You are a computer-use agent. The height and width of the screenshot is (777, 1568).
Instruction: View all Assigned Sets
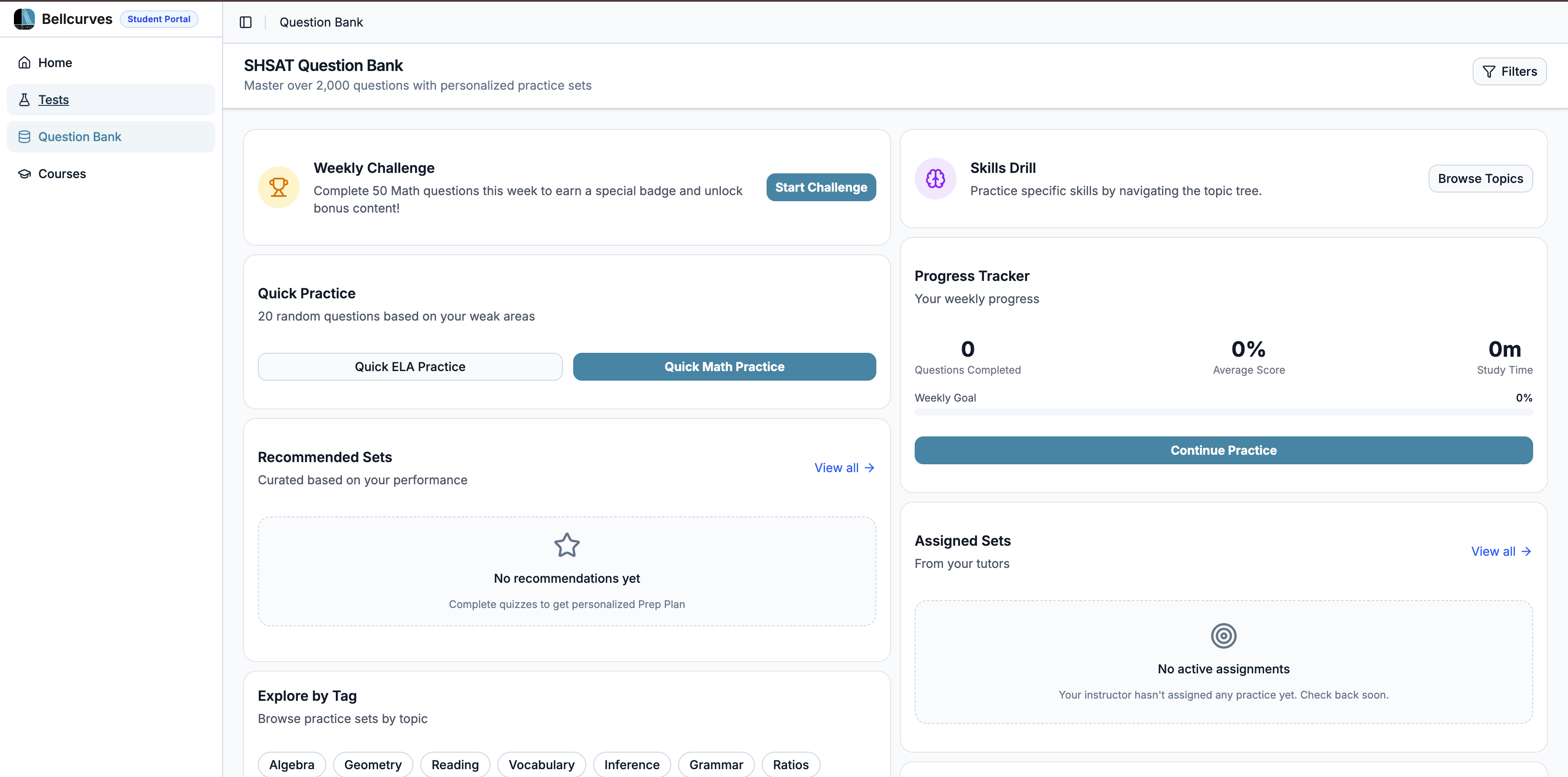click(1501, 552)
